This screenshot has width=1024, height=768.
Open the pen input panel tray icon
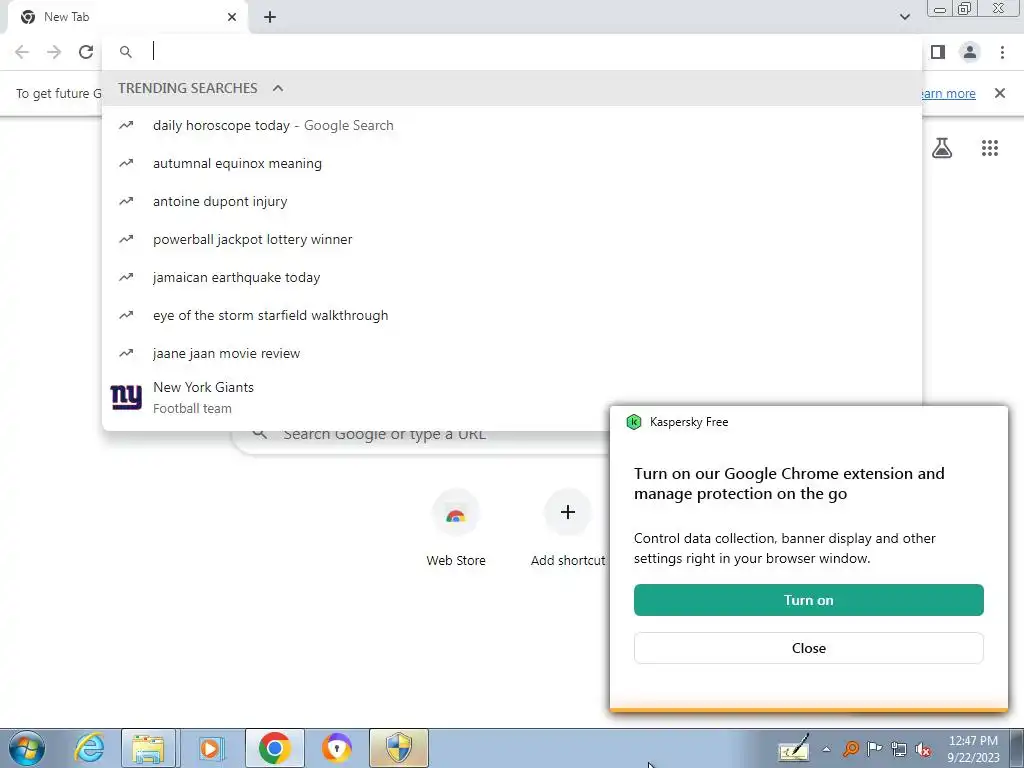793,748
